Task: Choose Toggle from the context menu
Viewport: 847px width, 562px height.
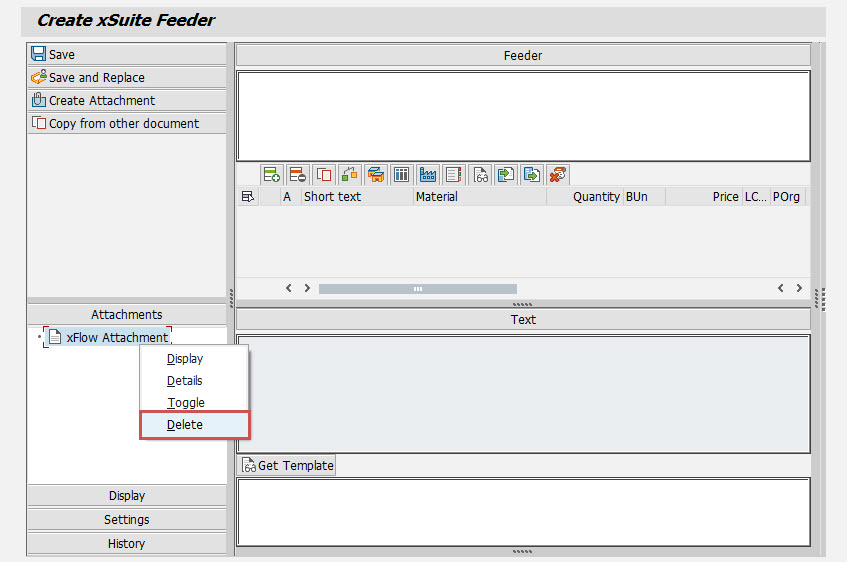Action: tap(186, 403)
